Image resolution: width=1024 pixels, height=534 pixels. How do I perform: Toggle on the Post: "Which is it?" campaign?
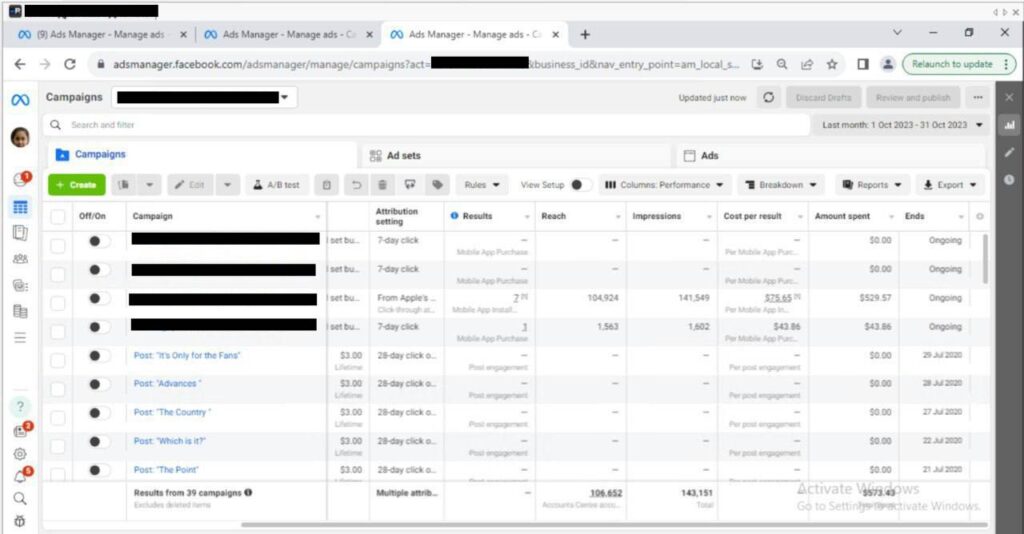(99, 441)
